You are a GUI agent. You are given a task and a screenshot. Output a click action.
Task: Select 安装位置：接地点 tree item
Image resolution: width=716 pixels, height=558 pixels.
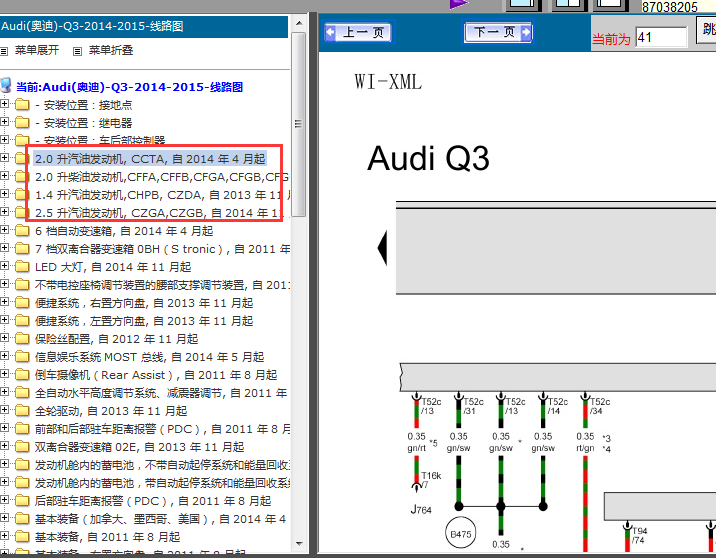point(84,105)
